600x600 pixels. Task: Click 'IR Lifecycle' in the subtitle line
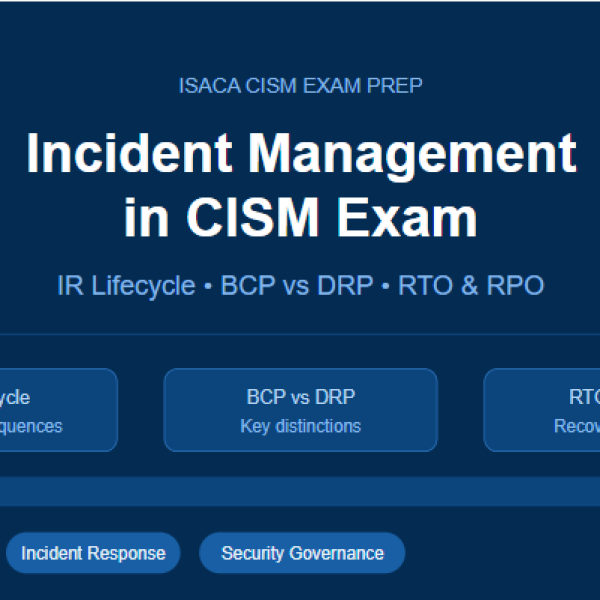[x=126, y=286]
